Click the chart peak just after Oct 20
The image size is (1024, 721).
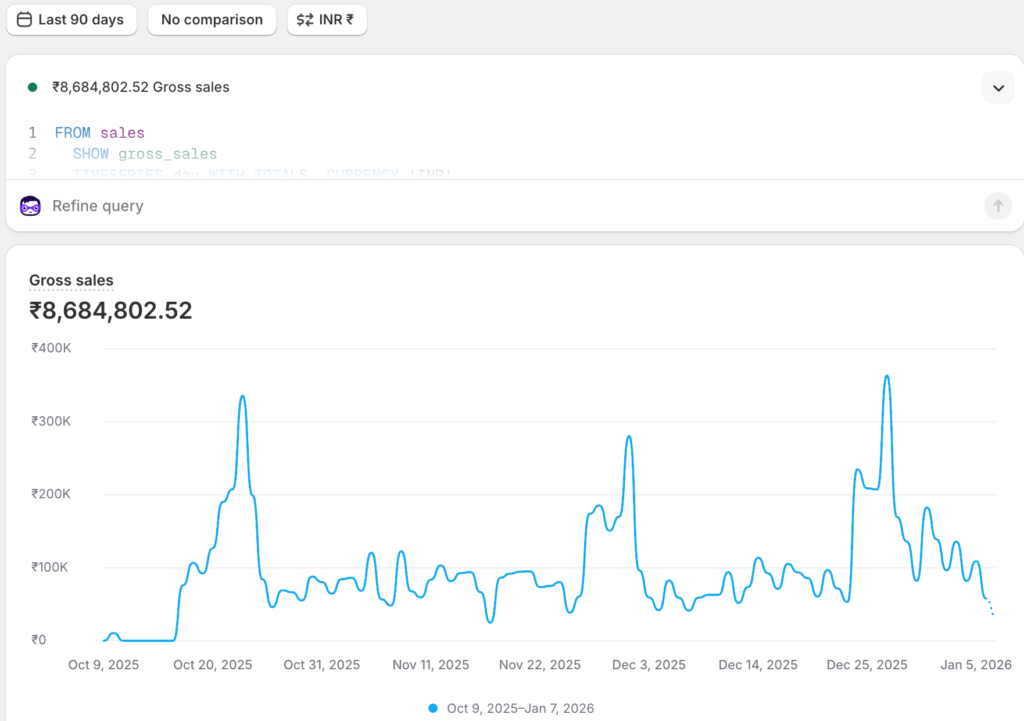point(242,397)
